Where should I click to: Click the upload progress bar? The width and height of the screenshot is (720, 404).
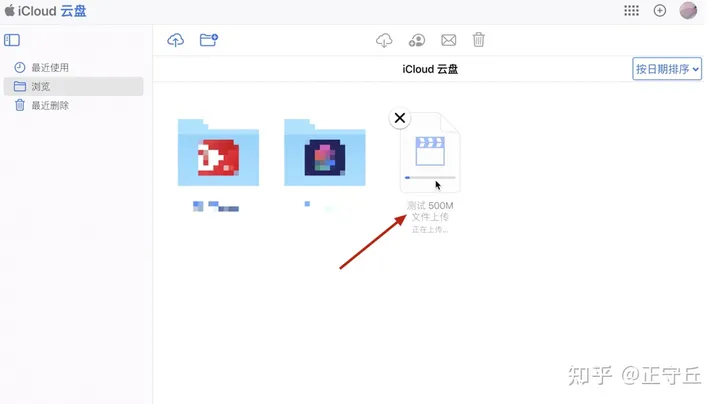[430, 178]
